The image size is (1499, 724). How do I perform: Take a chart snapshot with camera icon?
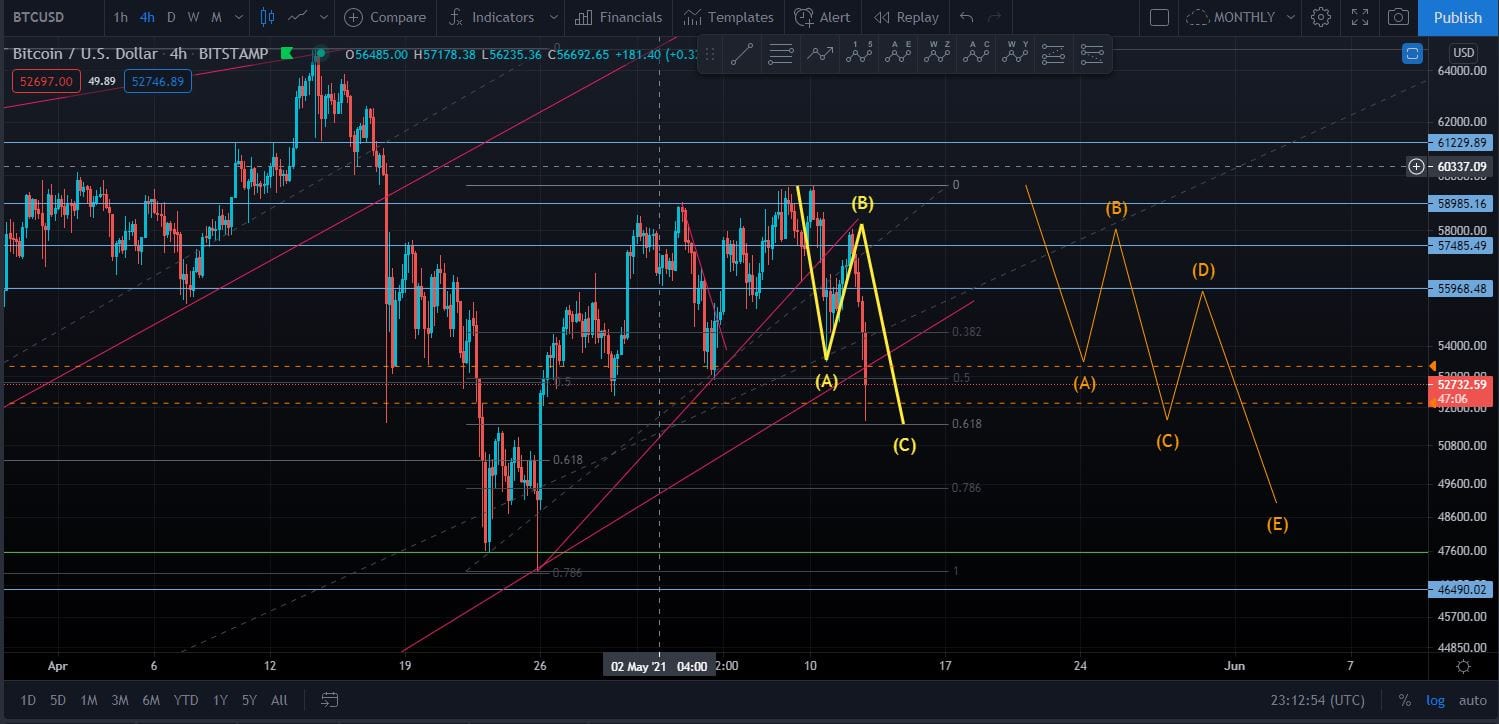(x=1399, y=17)
